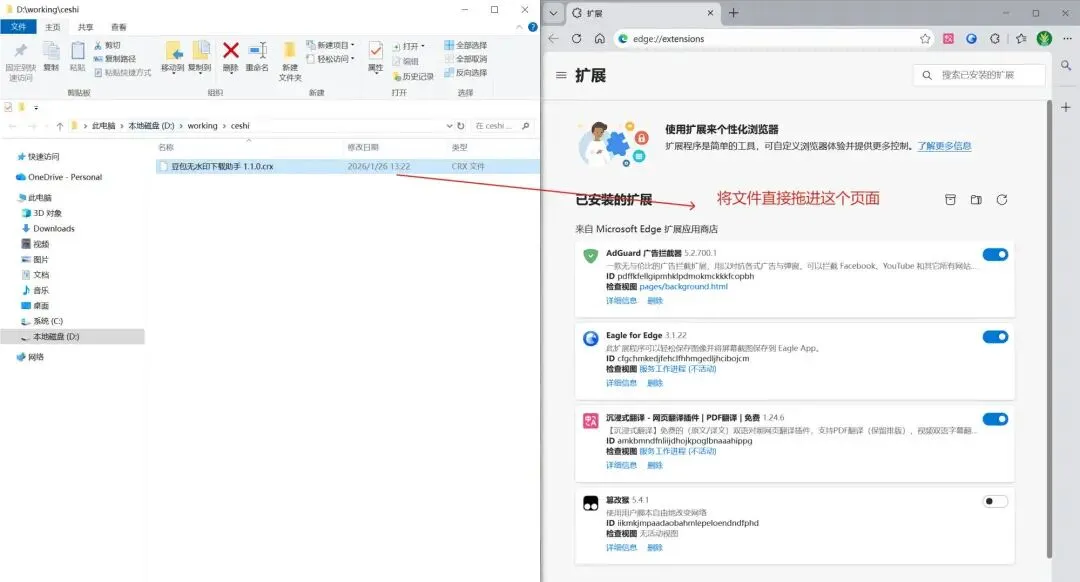Image resolution: width=1080 pixels, height=582 pixels.
Task: Refresh Explorer address bar
Action: (461, 126)
